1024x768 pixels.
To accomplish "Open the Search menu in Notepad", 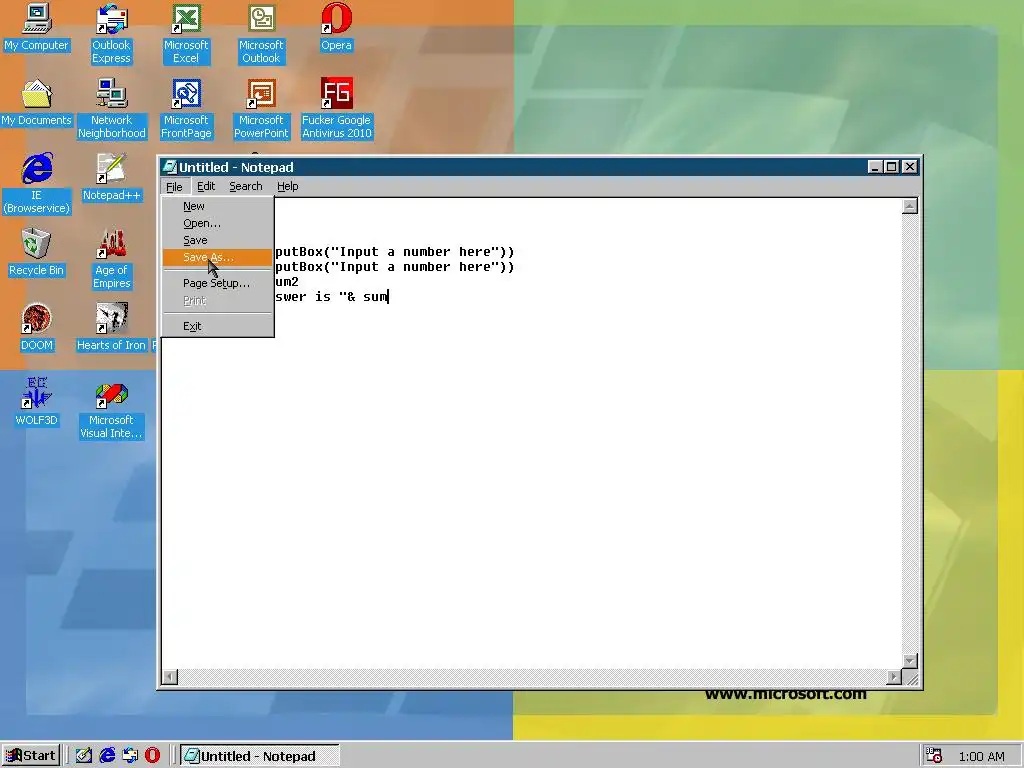I will point(246,186).
